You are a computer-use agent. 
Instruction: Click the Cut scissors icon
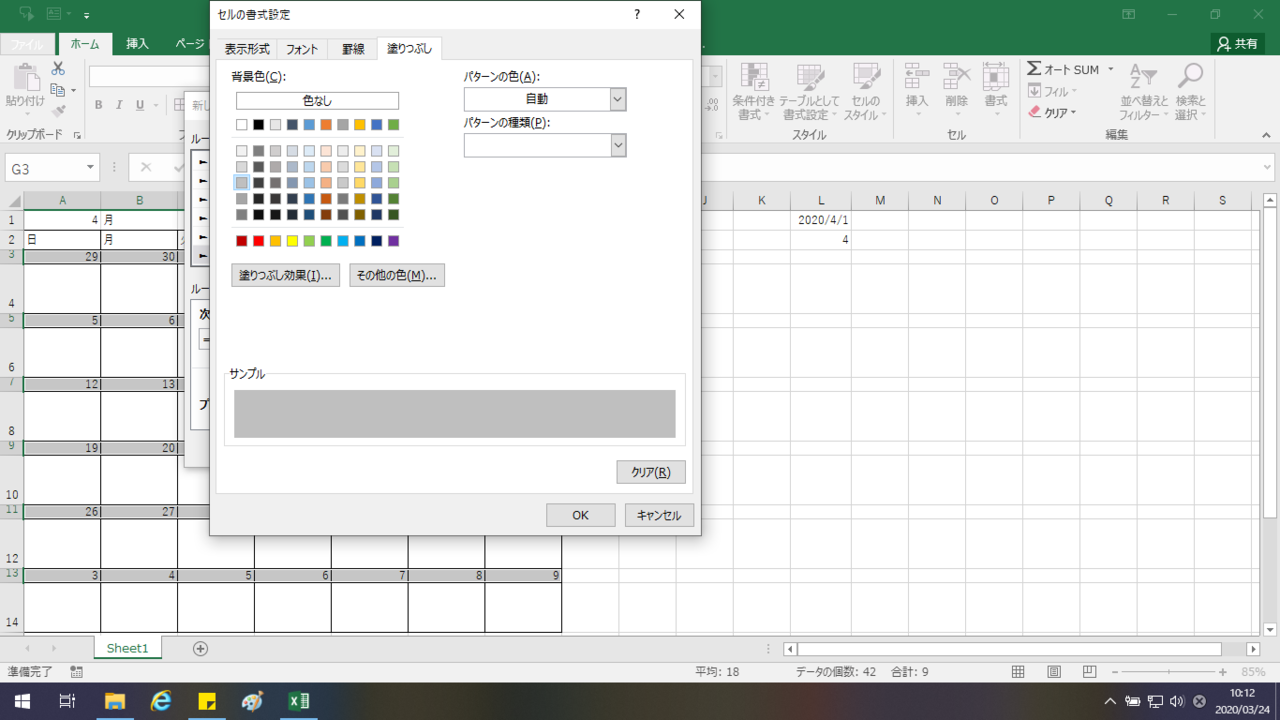pos(58,68)
